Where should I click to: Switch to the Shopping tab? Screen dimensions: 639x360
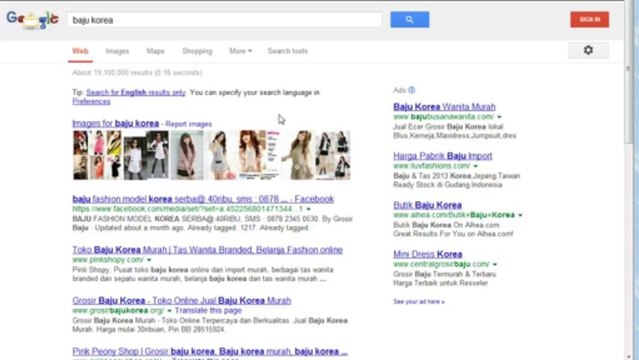click(x=197, y=51)
